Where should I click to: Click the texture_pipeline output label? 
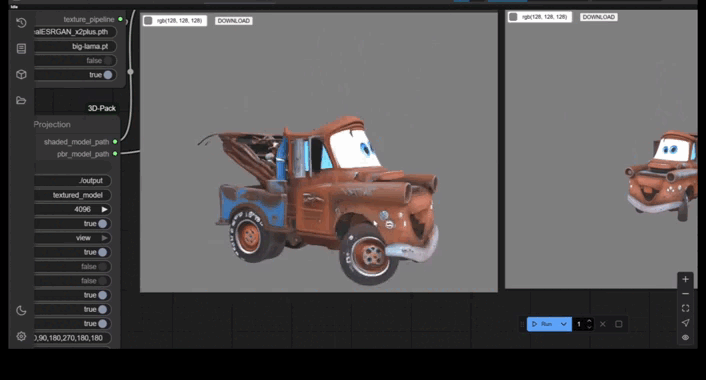pyautogui.click(x=89, y=19)
